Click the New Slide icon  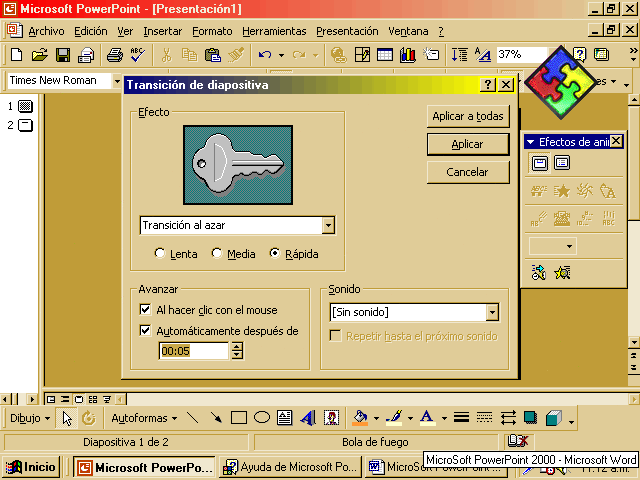[431, 55]
